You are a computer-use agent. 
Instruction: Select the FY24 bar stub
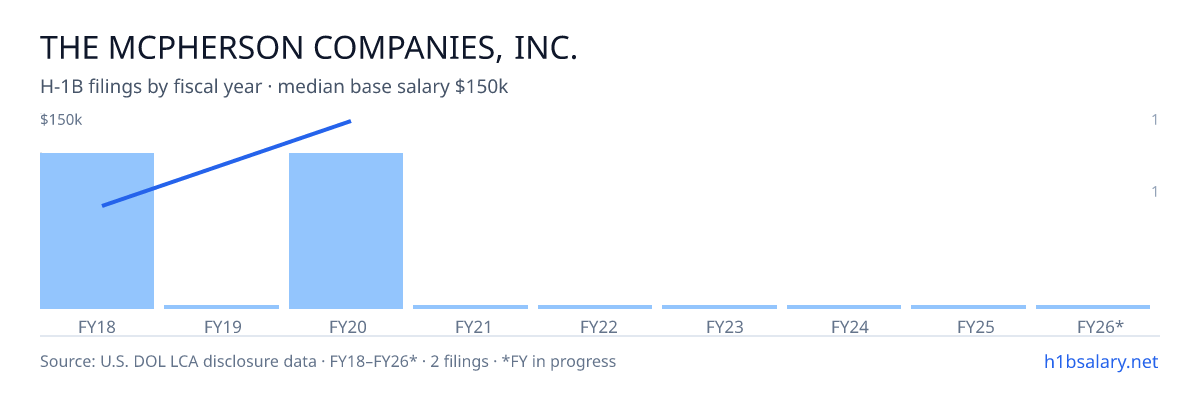(844, 307)
